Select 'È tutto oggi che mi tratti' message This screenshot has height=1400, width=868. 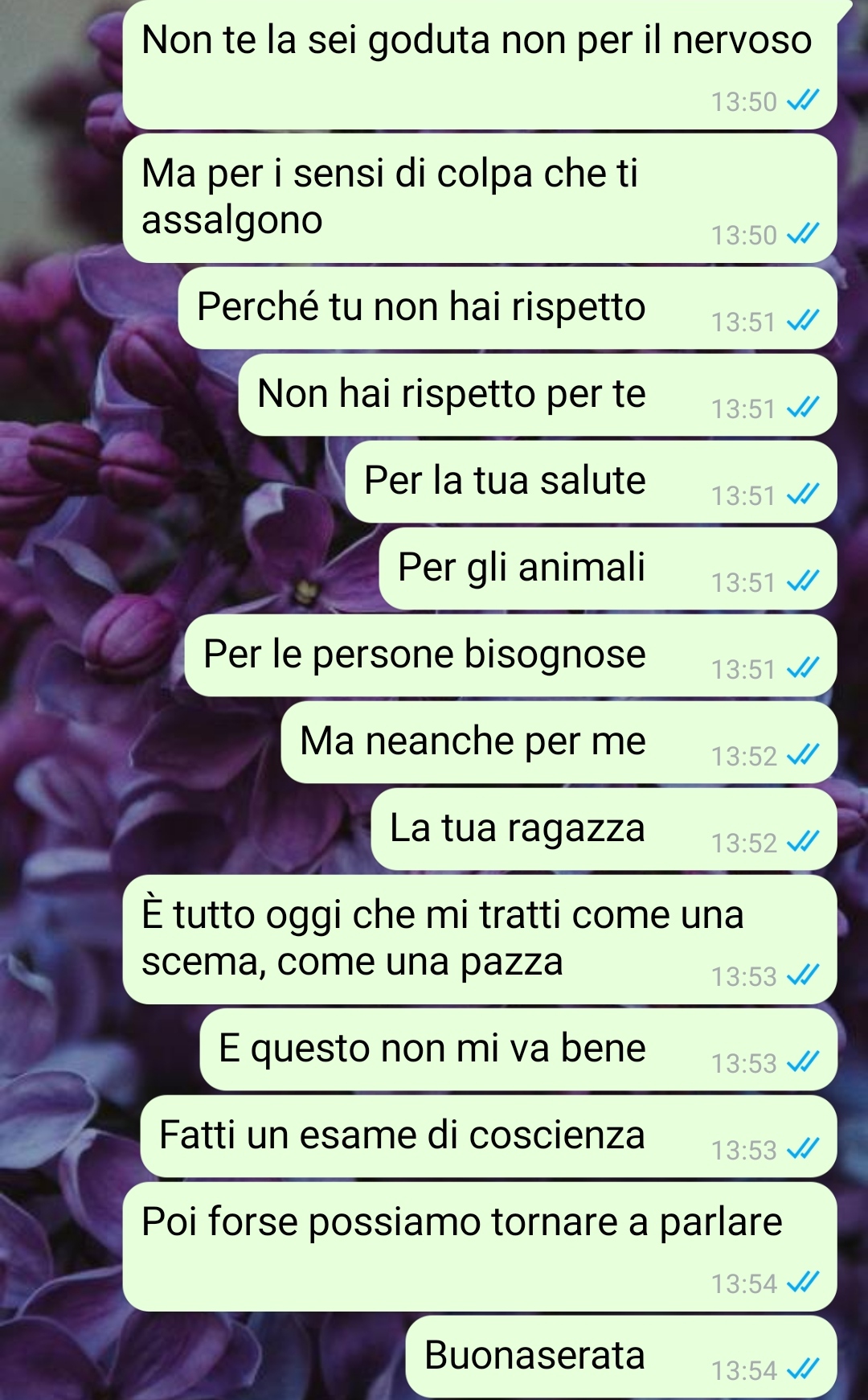(480, 939)
